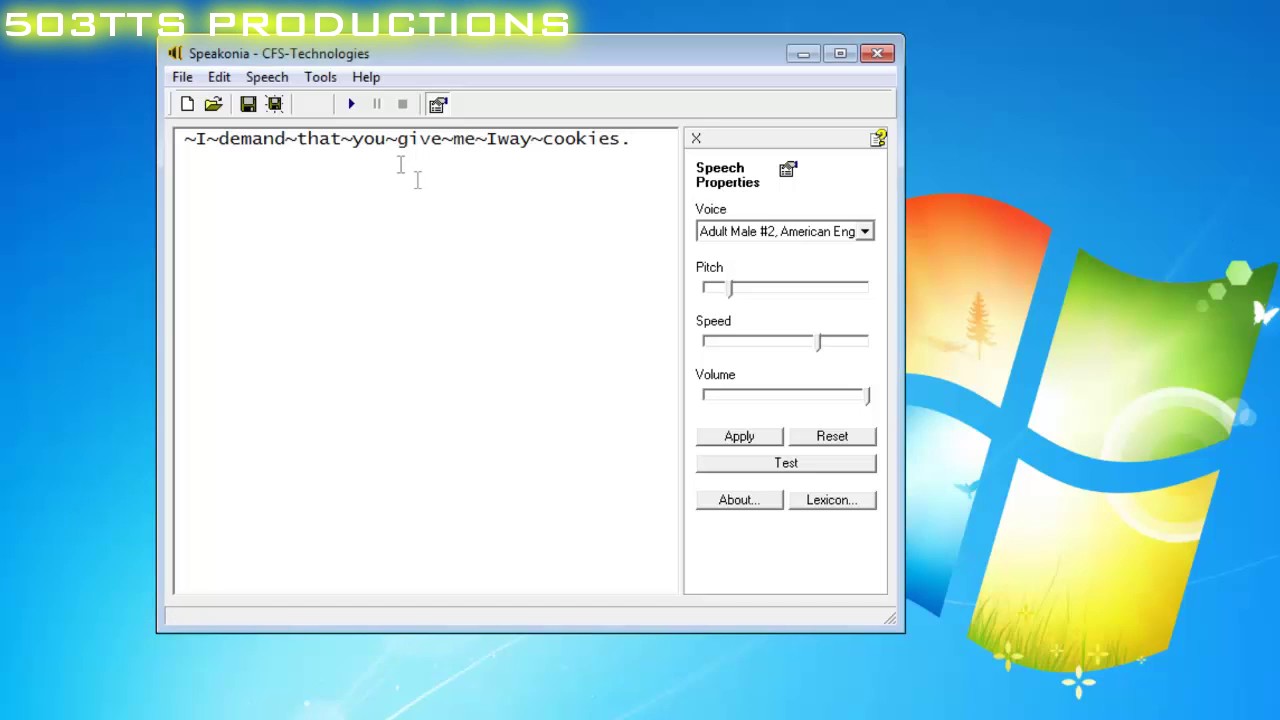Open the Help menu

[x=366, y=77]
